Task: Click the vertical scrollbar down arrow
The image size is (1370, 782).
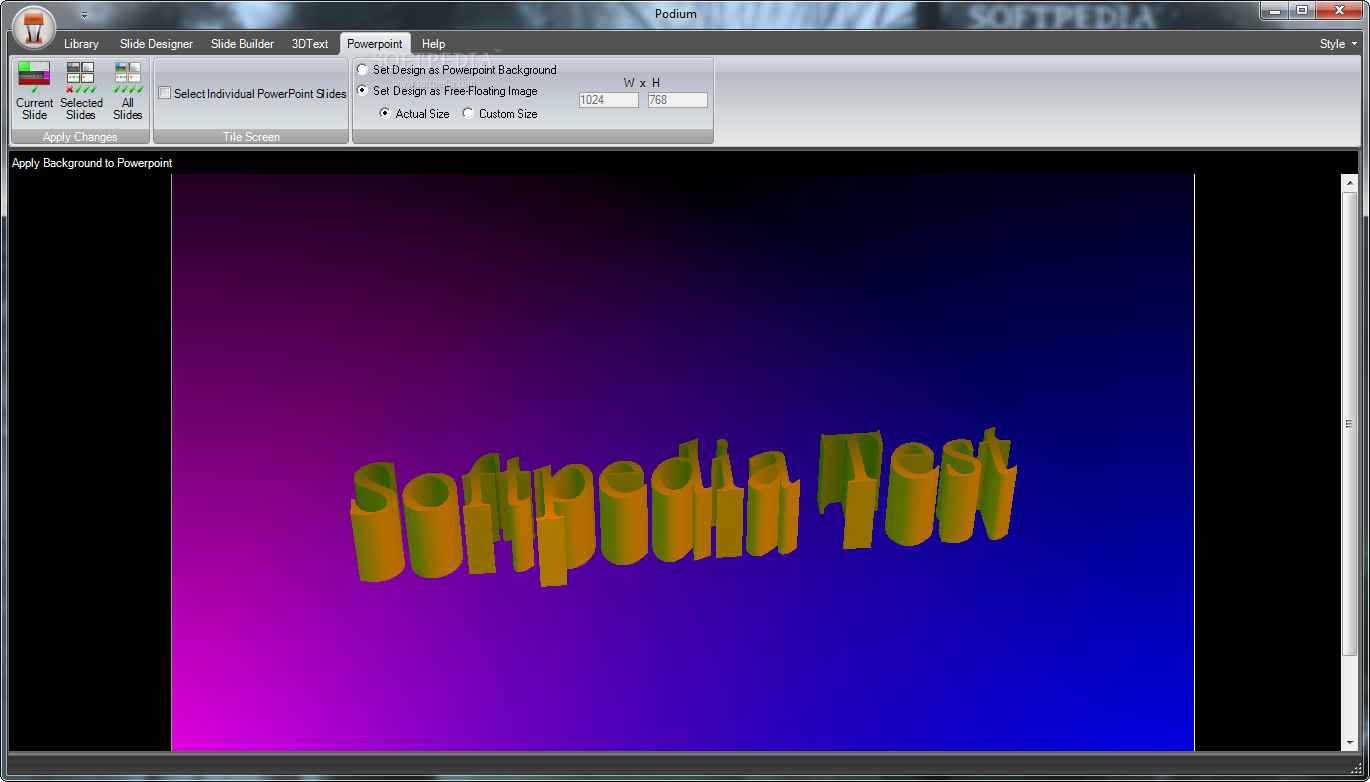Action: point(1350,742)
